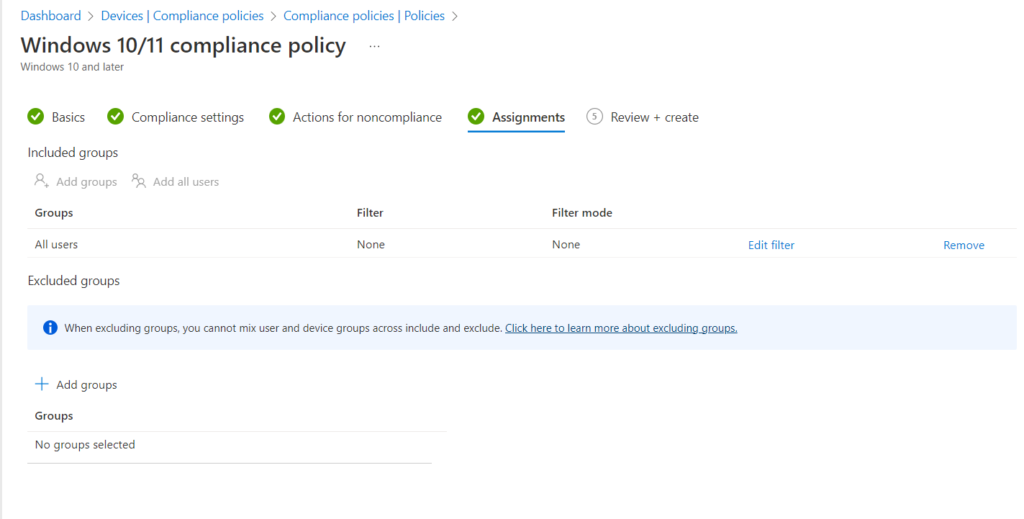1024x519 pixels.
Task: Open the learn more about excluding groups link
Action: pos(621,328)
